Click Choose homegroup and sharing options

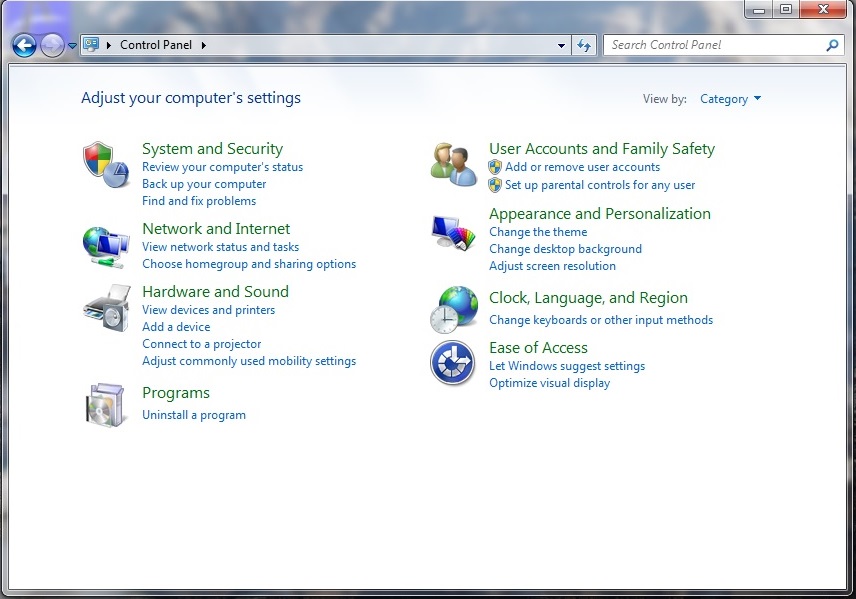coord(249,264)
